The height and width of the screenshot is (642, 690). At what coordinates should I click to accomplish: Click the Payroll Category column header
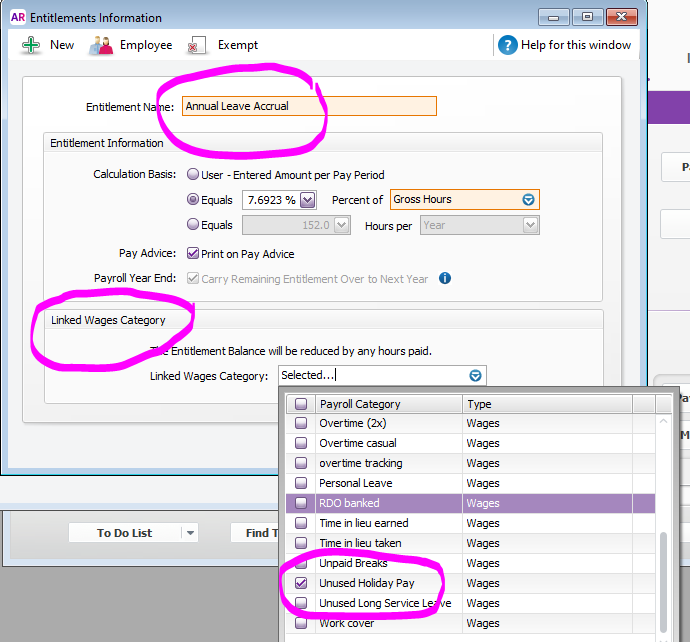(386, 404)
